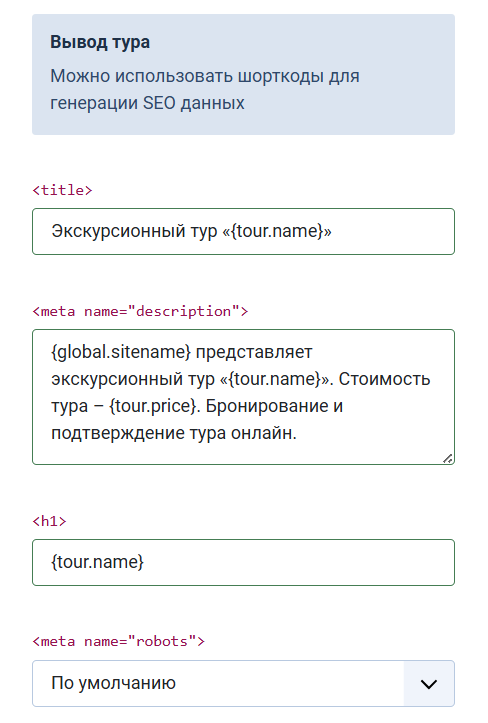The height and width of the screenshot is (723, 488).
Task: Click the shortcodes hint text about SEO
Action: point(205,89)
